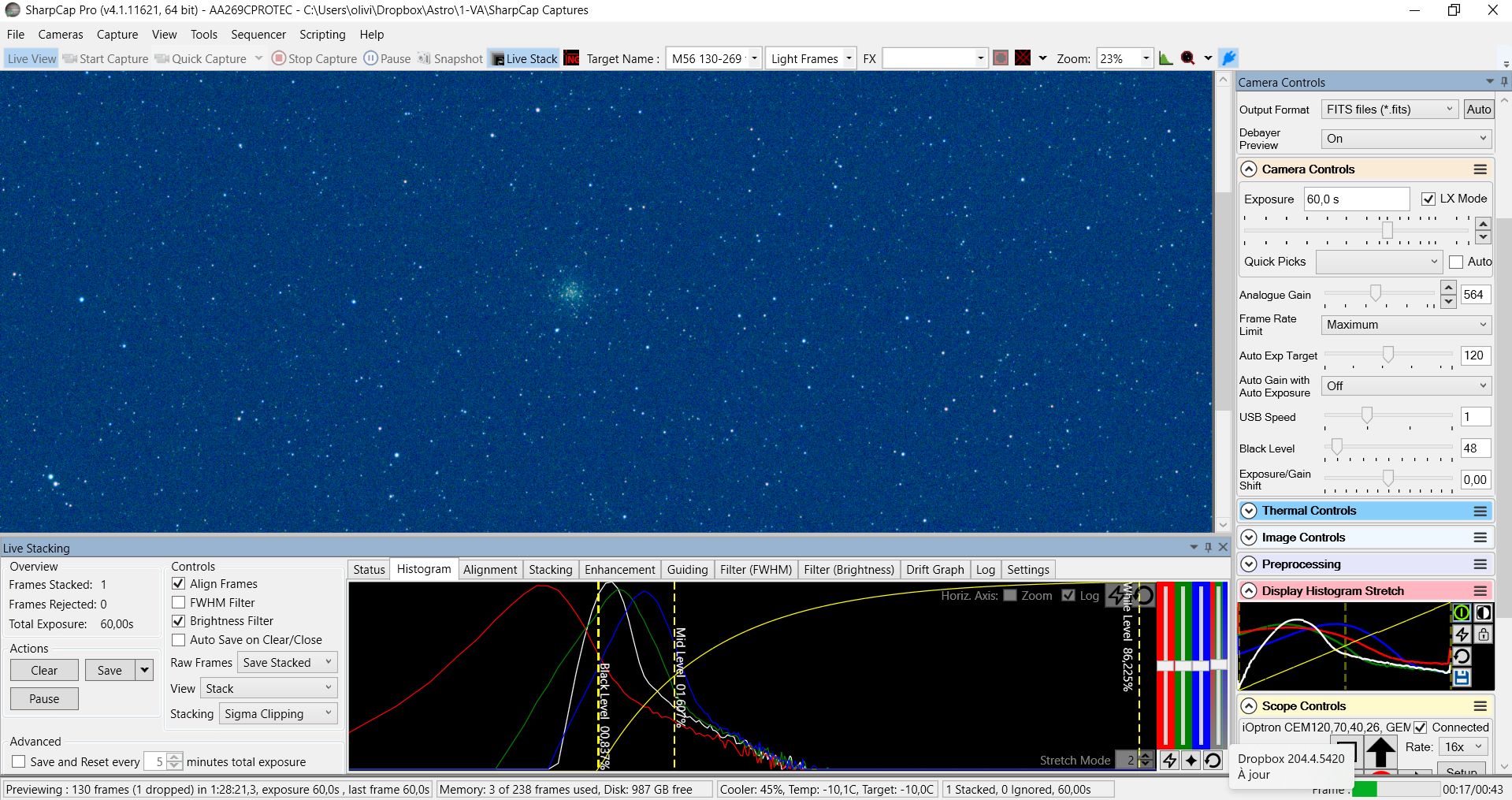
Task: Switch to the Alignment tab
Action: point(489,570)
